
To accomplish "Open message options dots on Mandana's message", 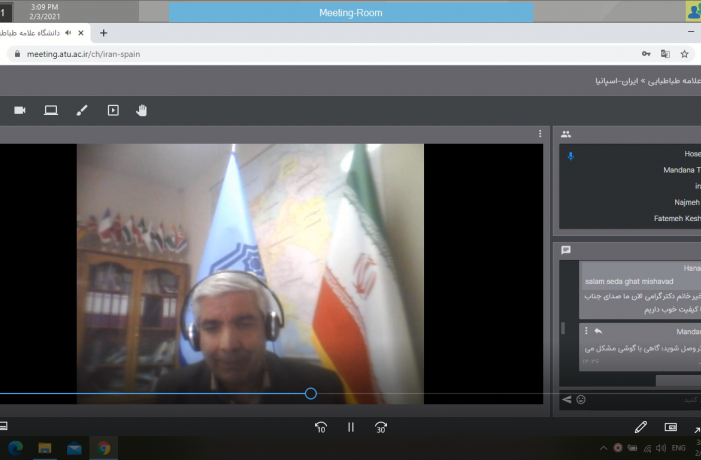I will 586,331.
